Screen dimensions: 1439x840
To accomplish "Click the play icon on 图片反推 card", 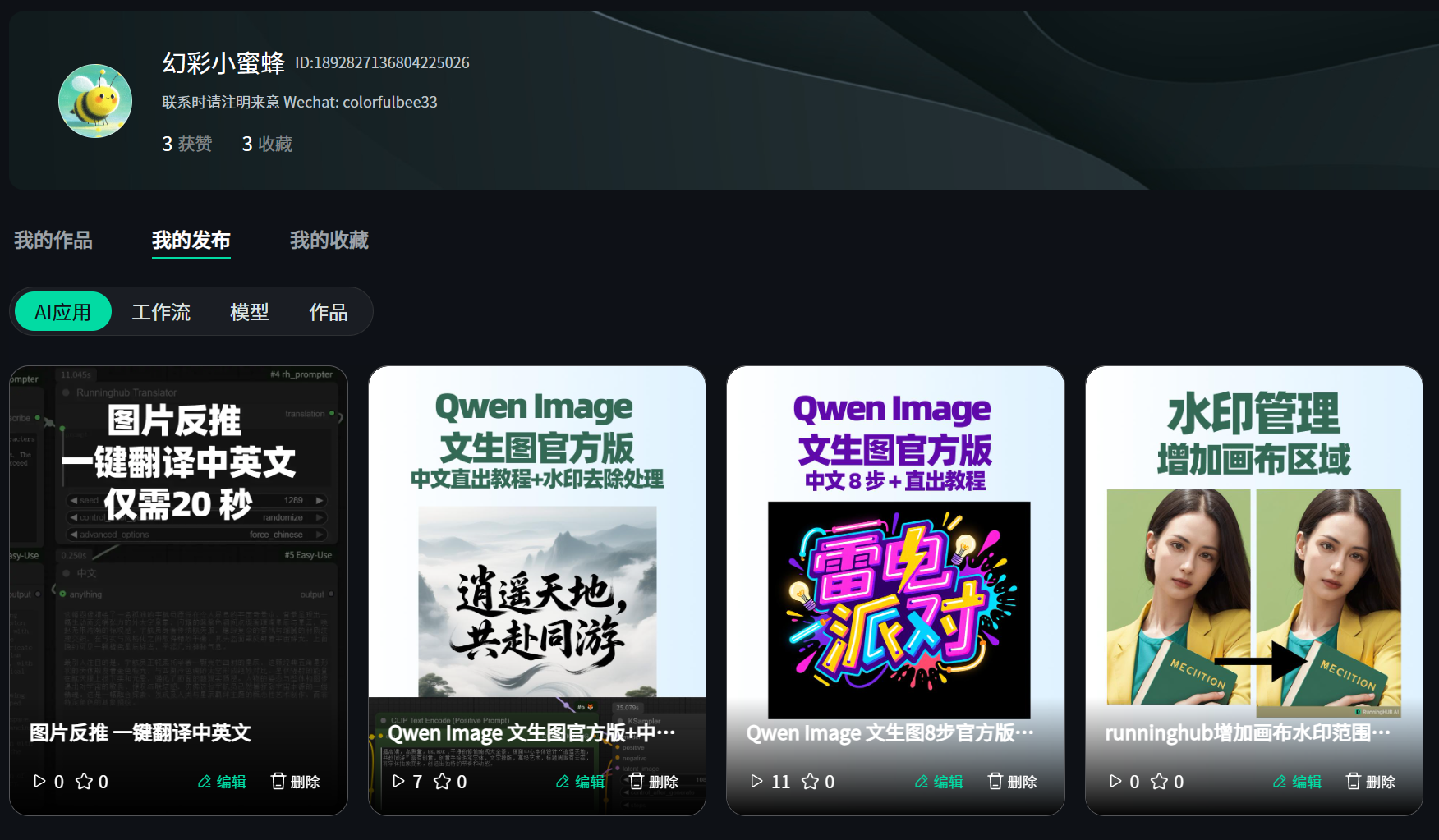I will pos(39,781).
